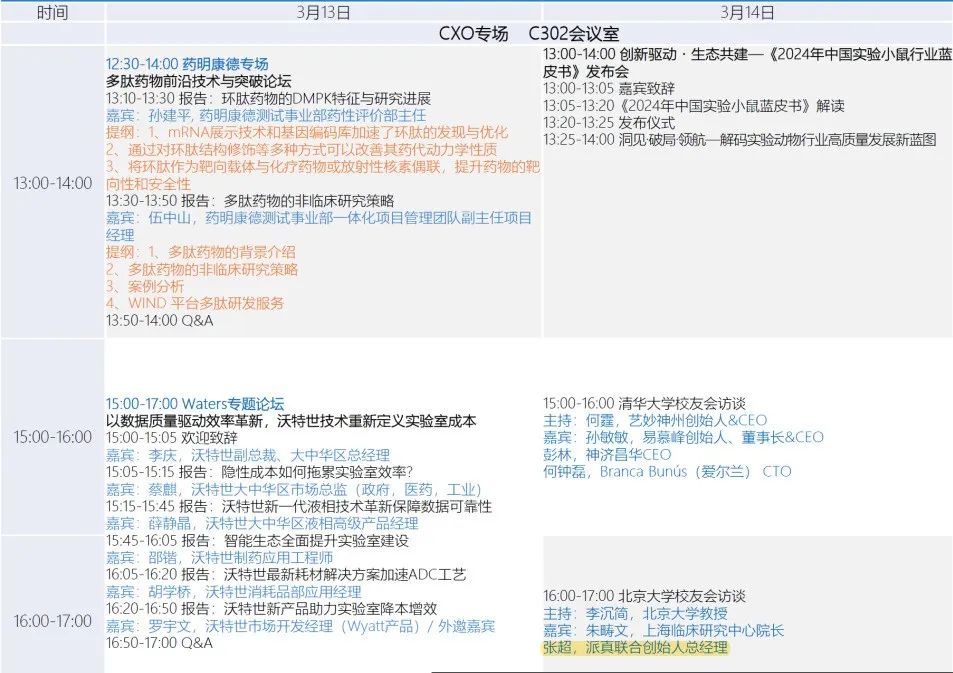Click the '13:25-14:00 洞见·破局·领航' line
The height and width of the screenshot is (673, 953).
tap(740, 139)
